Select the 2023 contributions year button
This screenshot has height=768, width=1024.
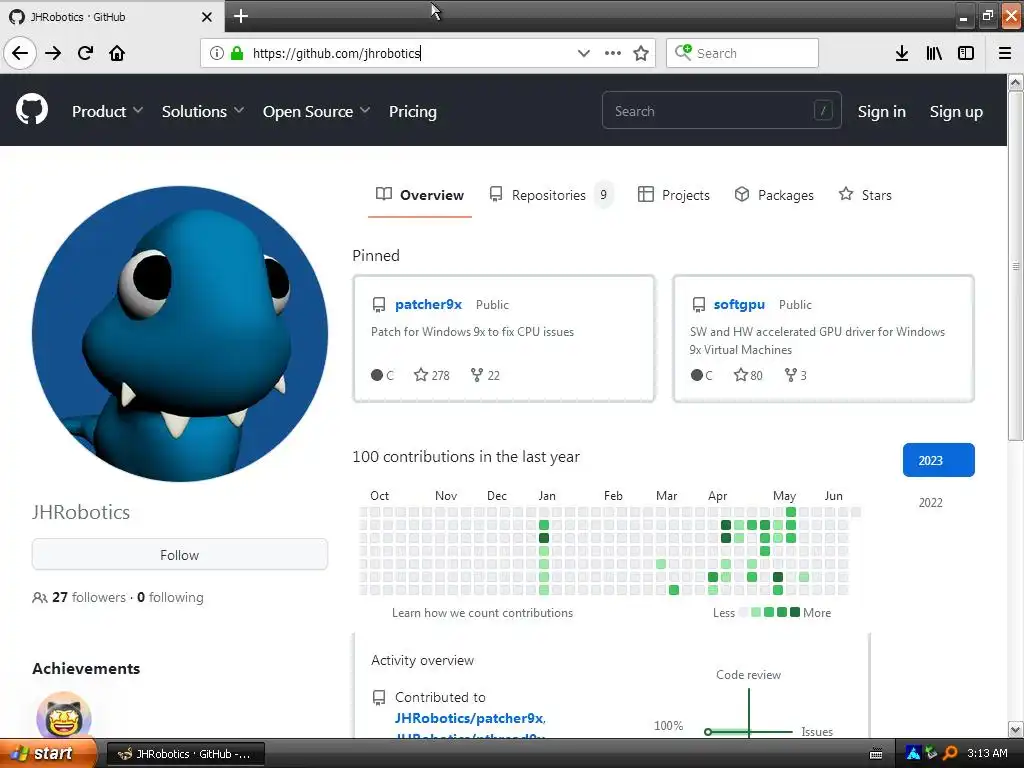938,460
